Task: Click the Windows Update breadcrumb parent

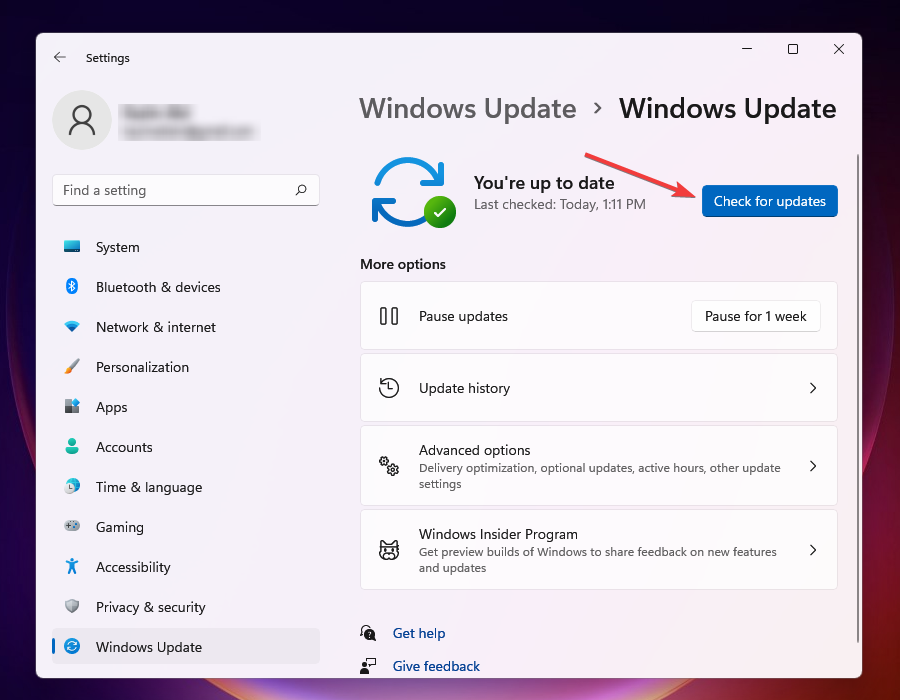Action: point(468,108)
